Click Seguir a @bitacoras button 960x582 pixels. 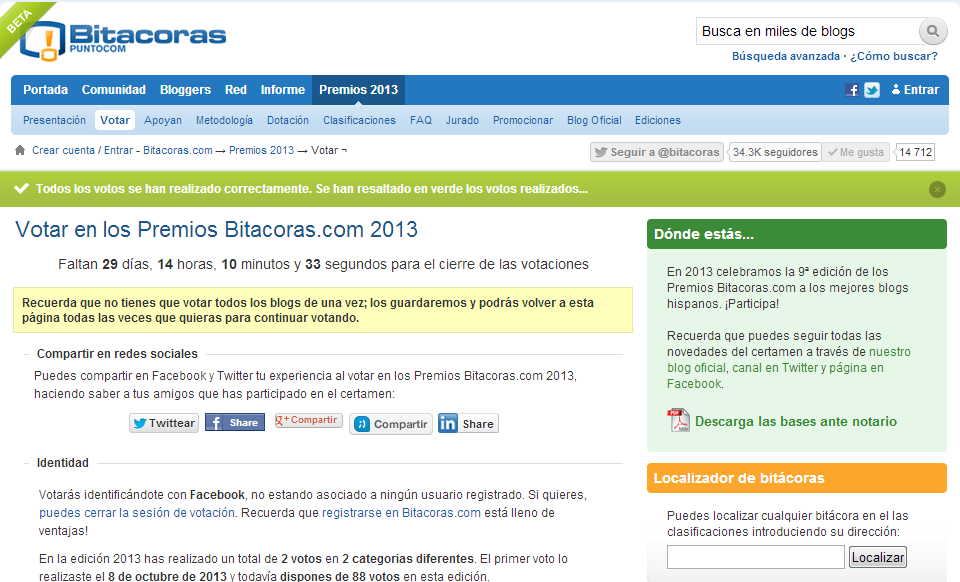click(657, 152)
